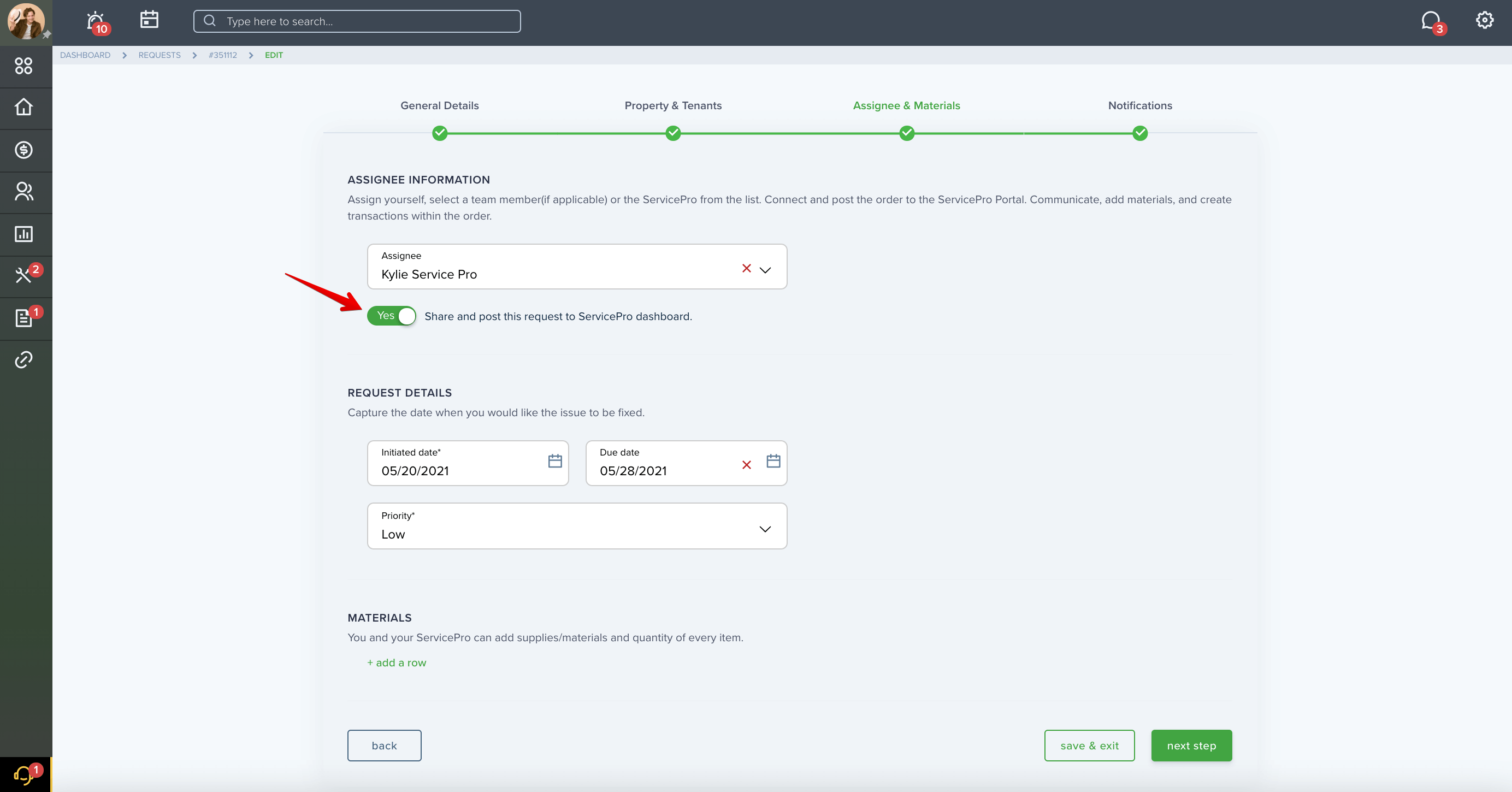Go to the General Details tab
The image size is (1512, 792).
click(439, 105)
